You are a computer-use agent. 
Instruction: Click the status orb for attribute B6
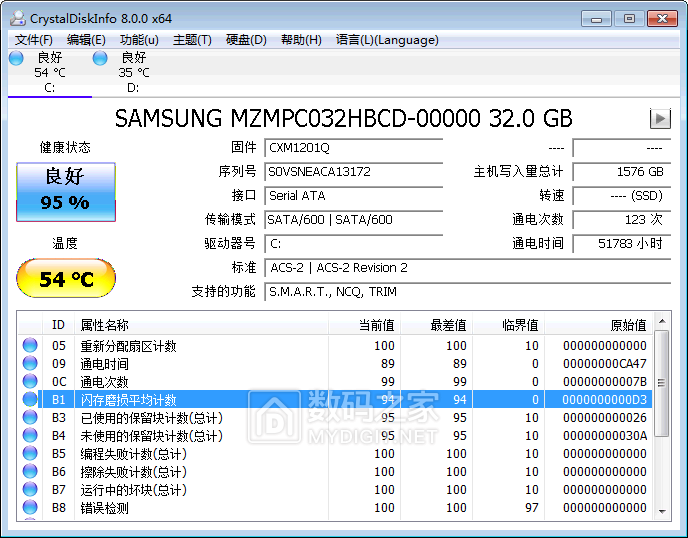(30, 471)
